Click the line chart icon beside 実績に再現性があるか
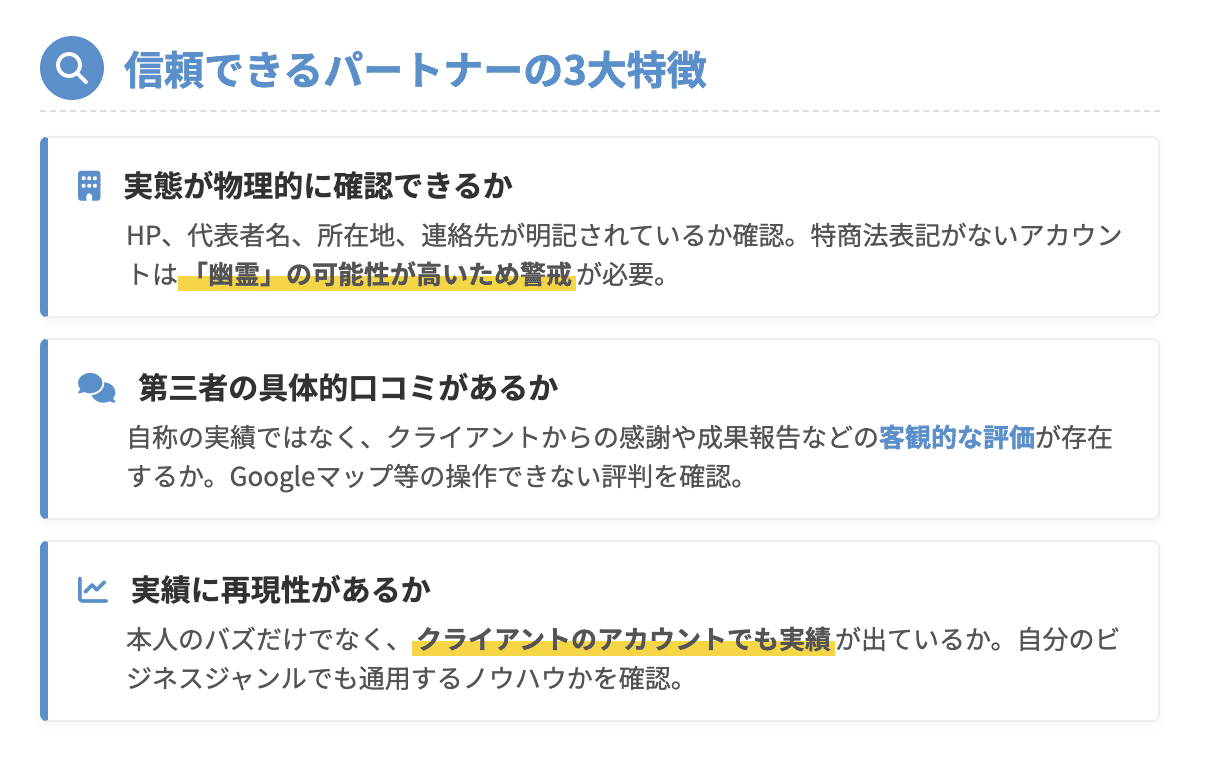The height and width of the screenshot is (768, 1210). point(93,590)
